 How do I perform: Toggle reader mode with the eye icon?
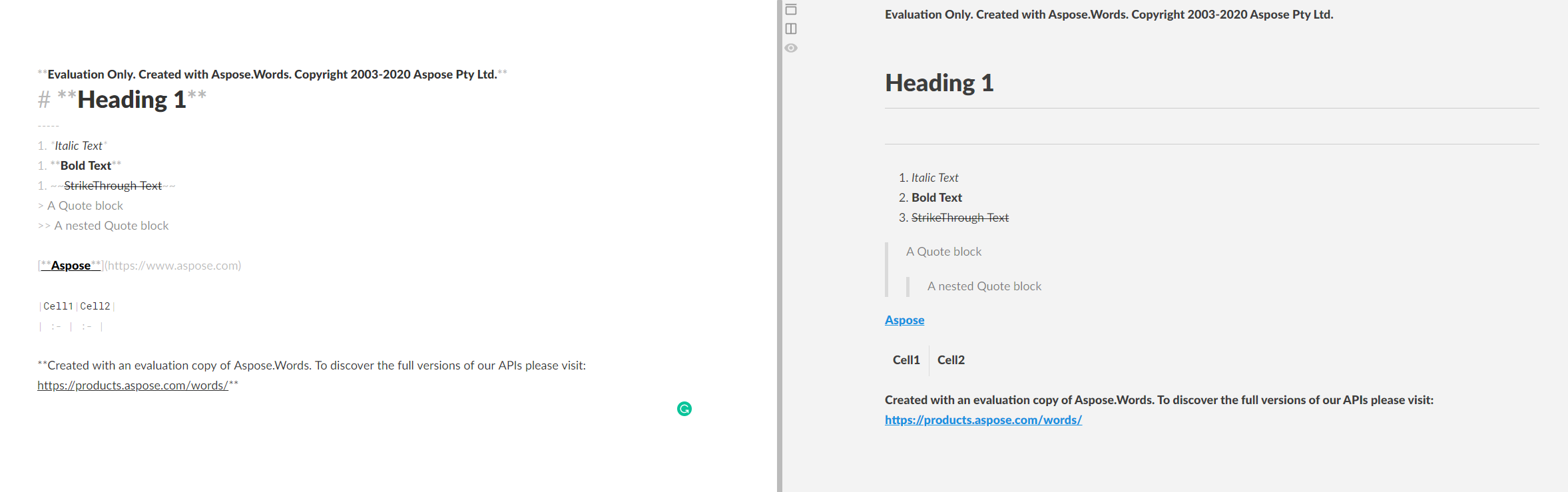point(791,48)
